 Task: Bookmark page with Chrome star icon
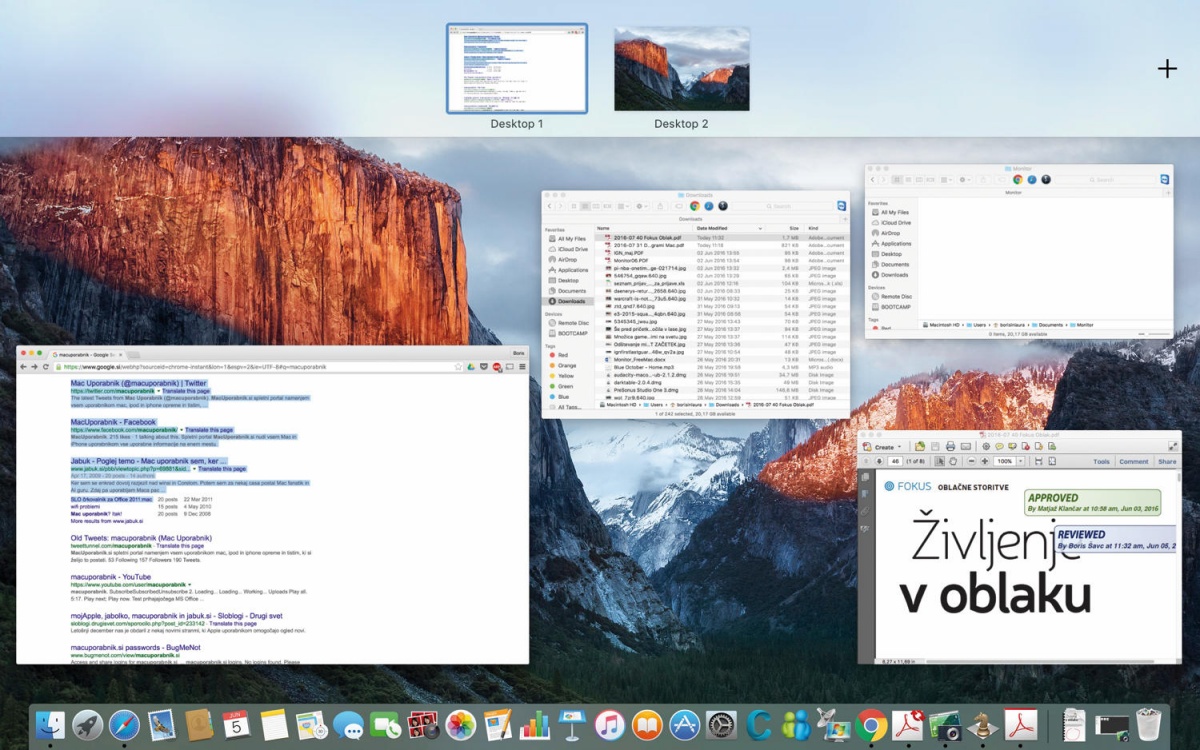458,367
